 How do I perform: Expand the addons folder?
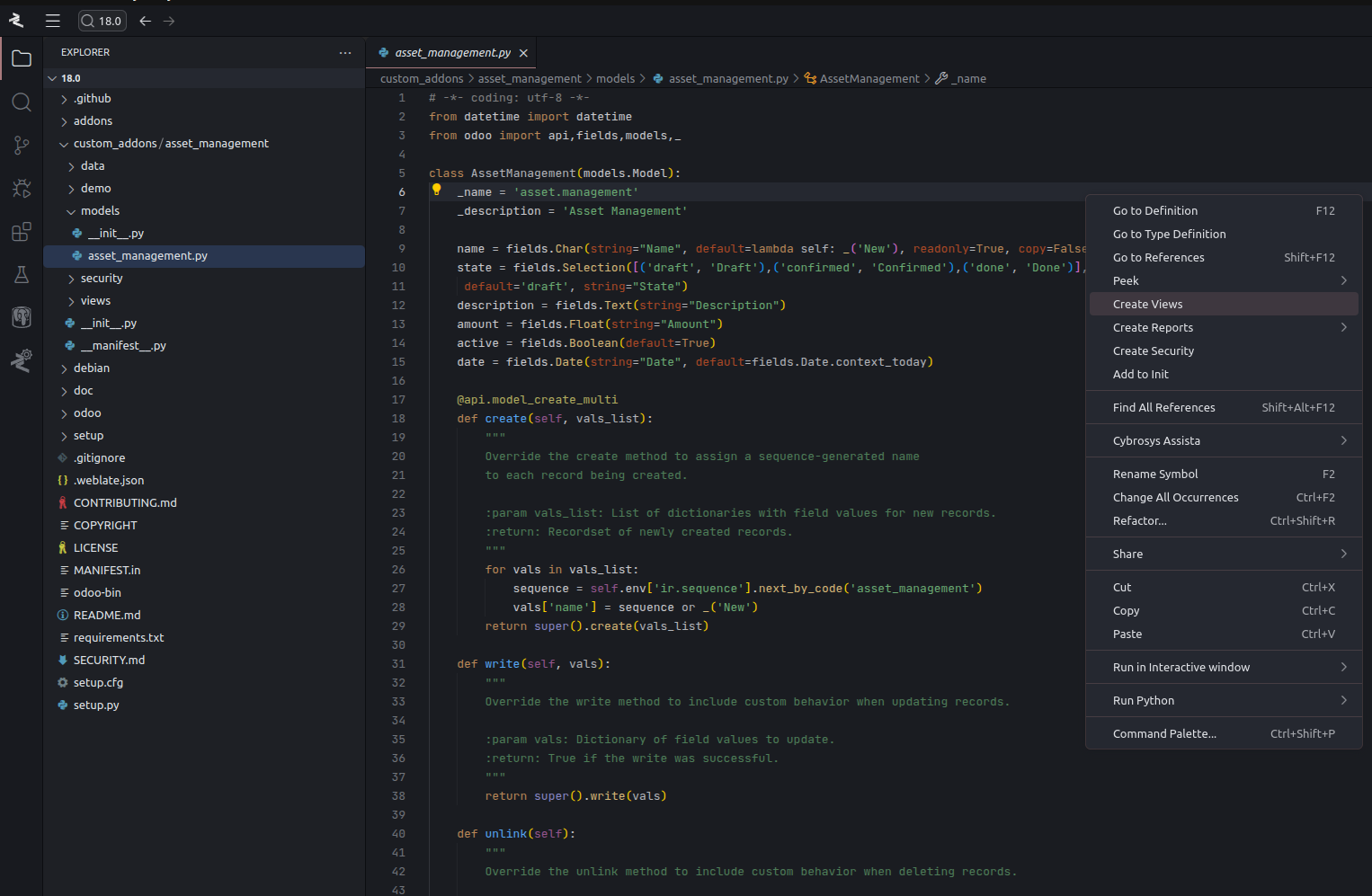tap(93, 121)
